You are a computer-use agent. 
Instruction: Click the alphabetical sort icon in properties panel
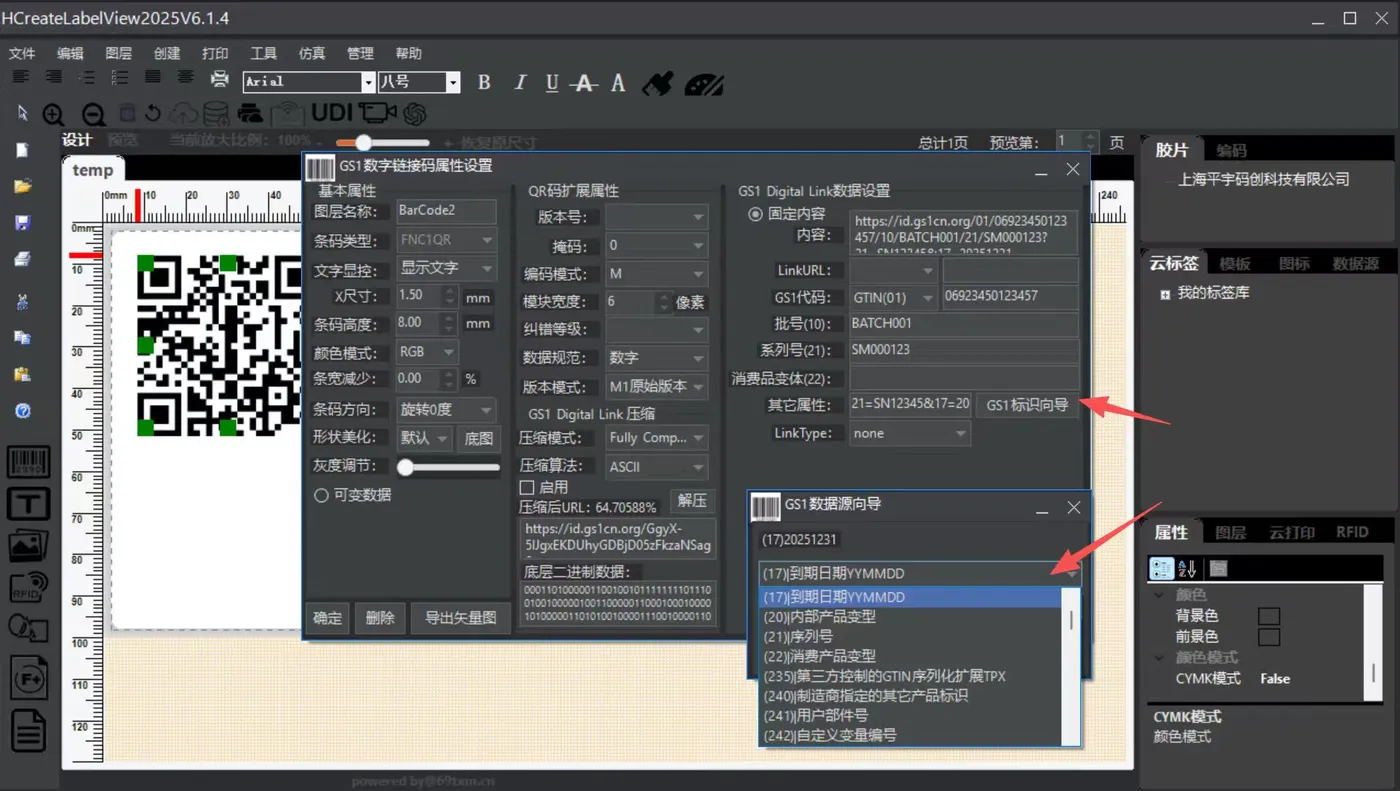click(x=1187, y=569)
